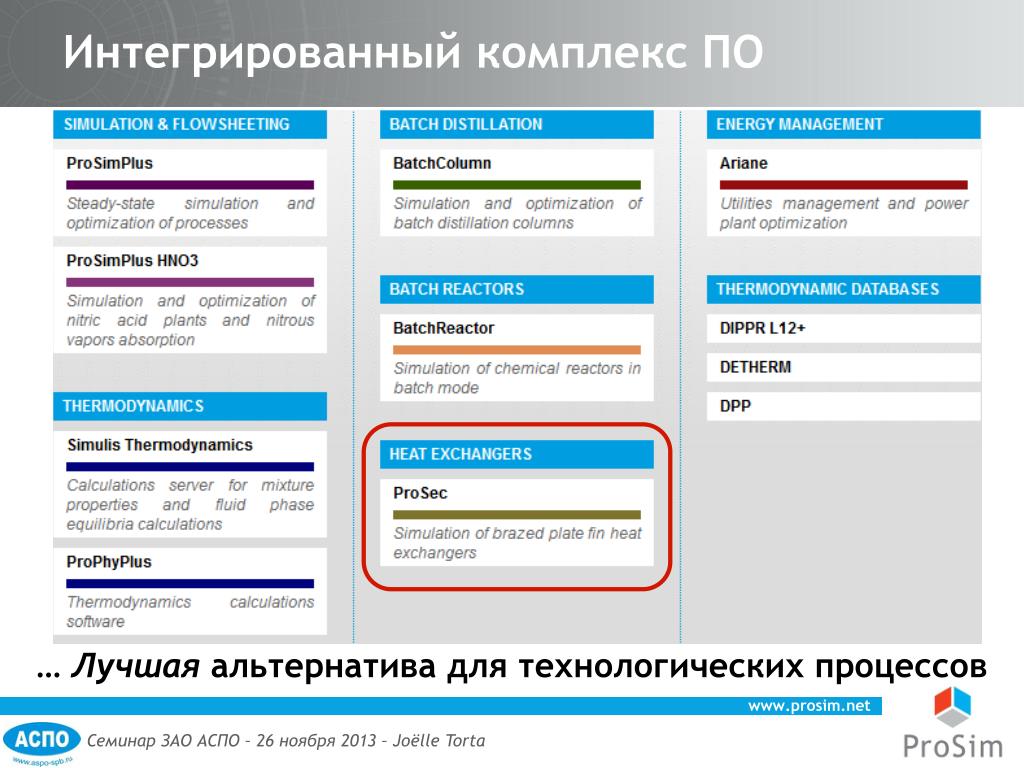Select the DETHERM database entry
1024x768 pixels.
point(843,367)
